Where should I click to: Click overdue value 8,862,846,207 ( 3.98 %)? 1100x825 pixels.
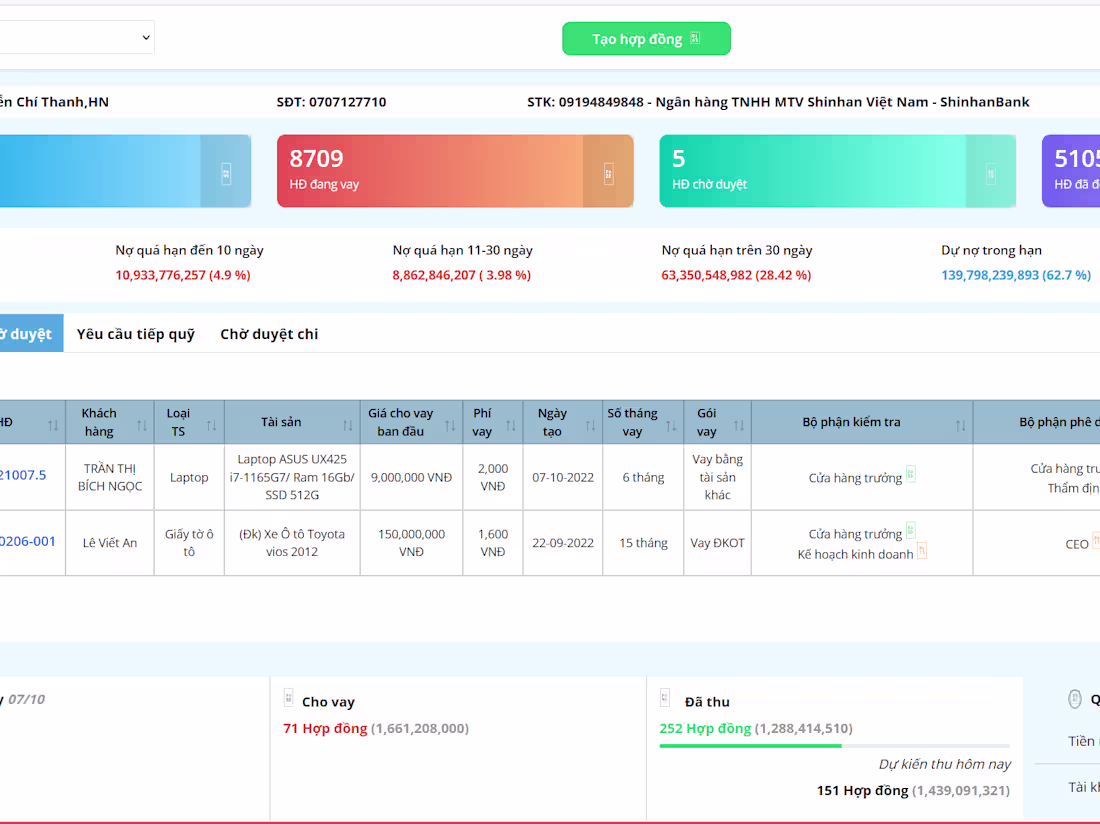[462, 275]
